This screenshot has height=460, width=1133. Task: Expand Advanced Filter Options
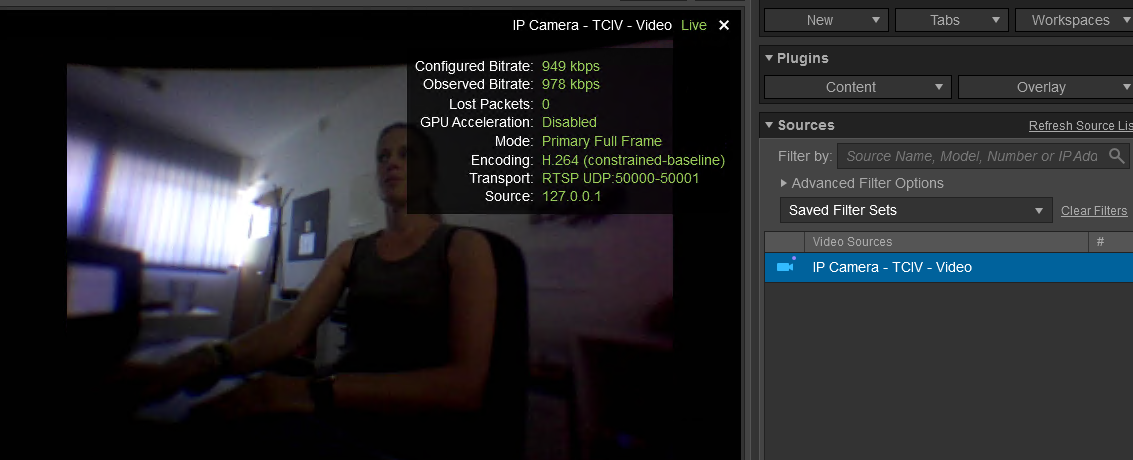[862, 183]
